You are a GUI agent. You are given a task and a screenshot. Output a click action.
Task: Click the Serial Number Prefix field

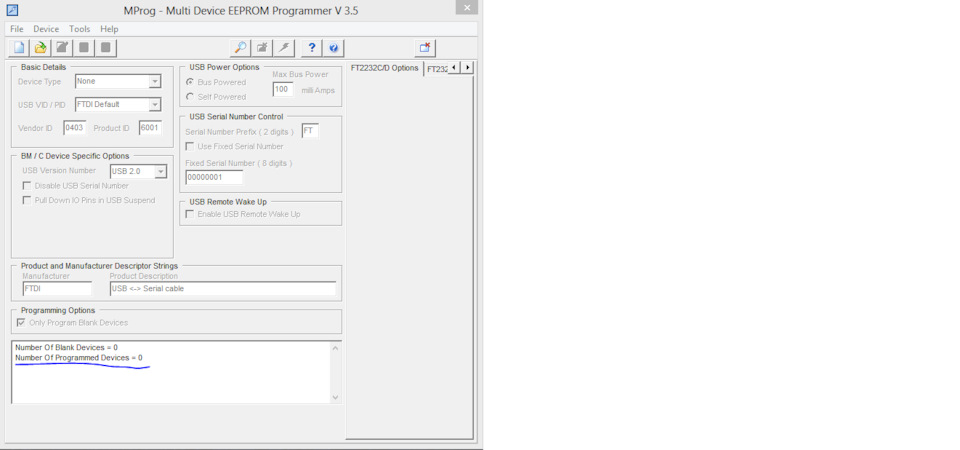click(x=310, y=131)
